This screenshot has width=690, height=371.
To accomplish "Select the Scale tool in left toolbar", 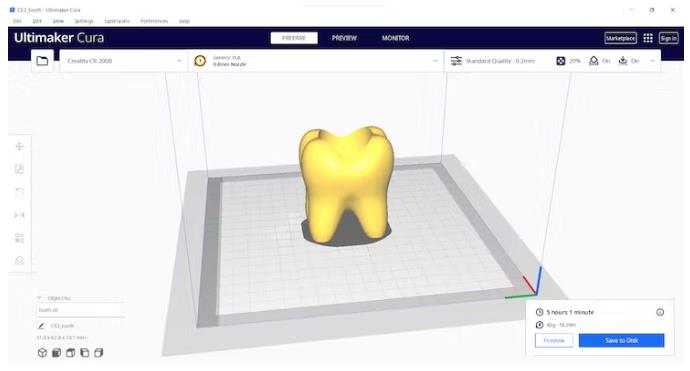I will (x=19, y=169).
